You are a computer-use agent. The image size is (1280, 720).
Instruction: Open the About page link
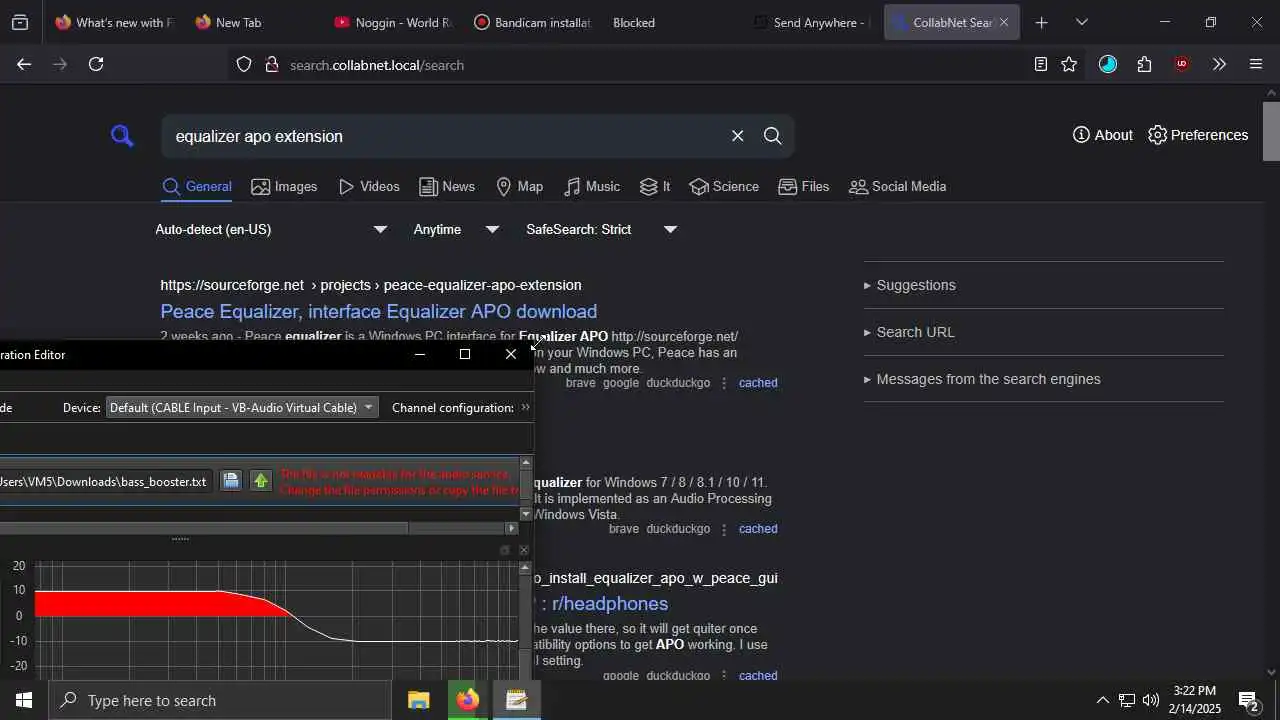tap(1102, 135)
